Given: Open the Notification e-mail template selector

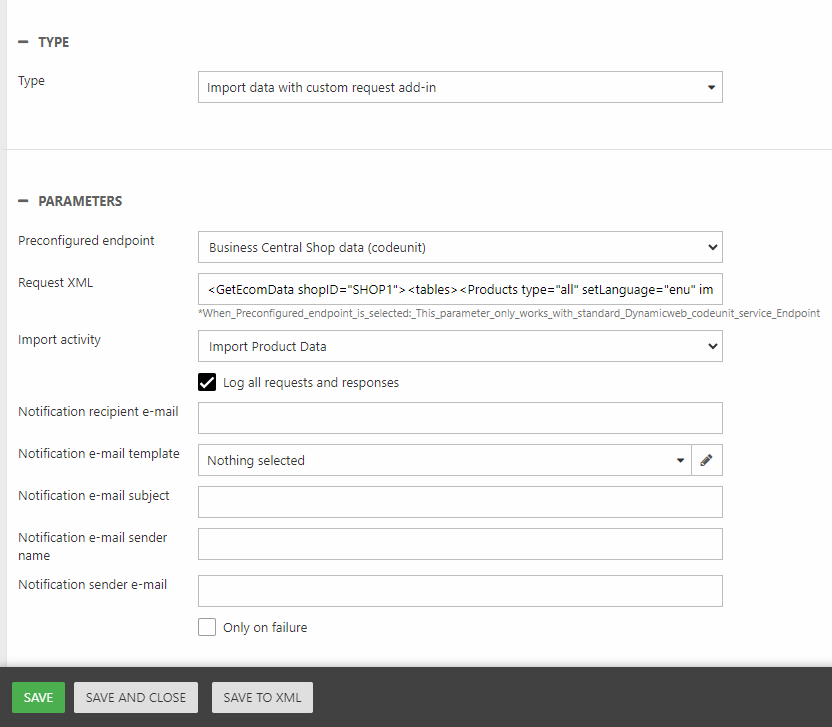Looking at the screenshot, I should point(444,460).
